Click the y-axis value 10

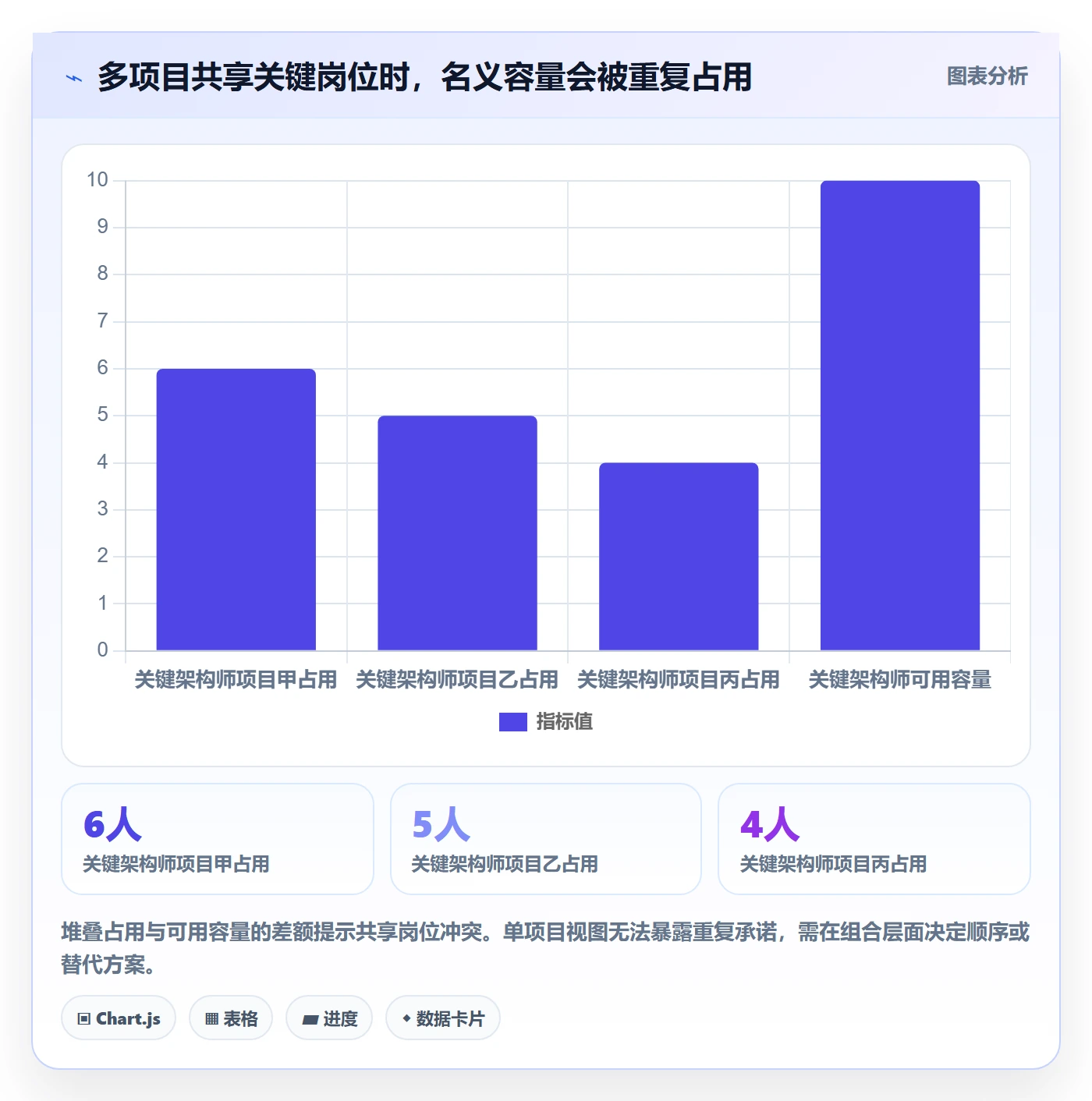coord(97,180)
